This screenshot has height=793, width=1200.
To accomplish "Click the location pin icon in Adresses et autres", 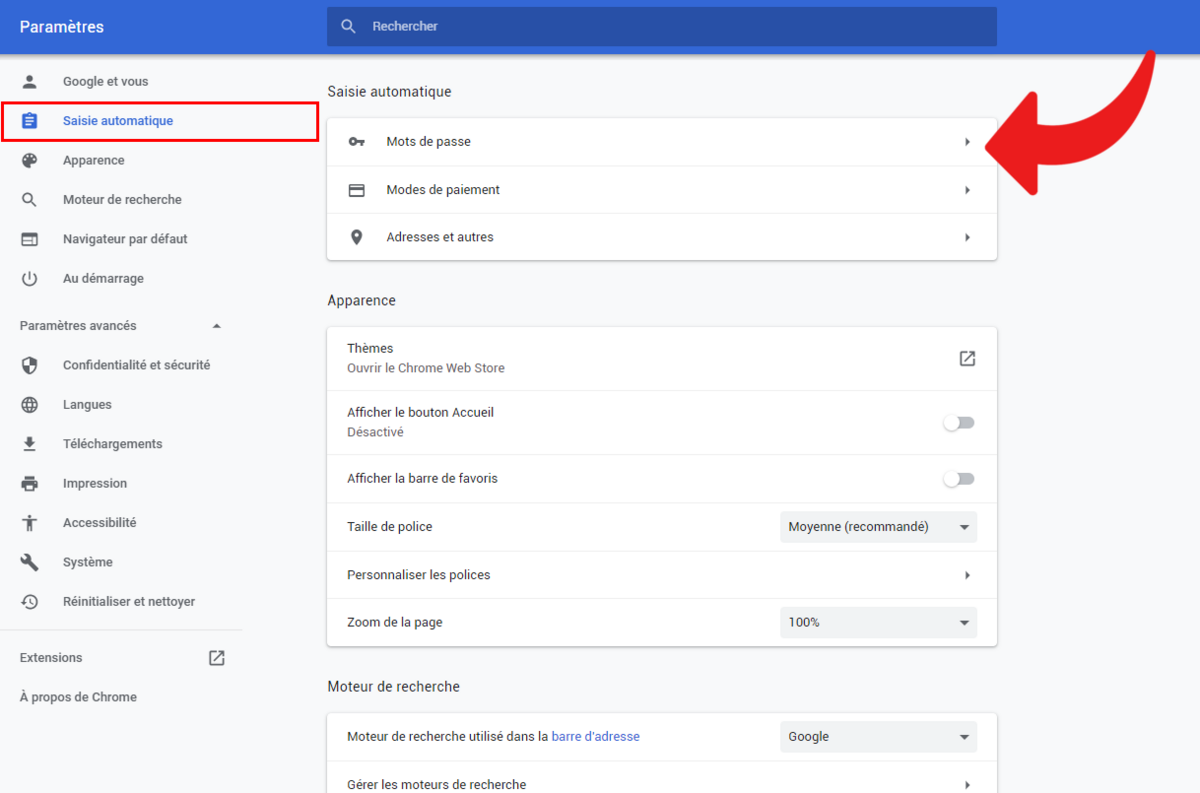I will (x=357, y=238).
